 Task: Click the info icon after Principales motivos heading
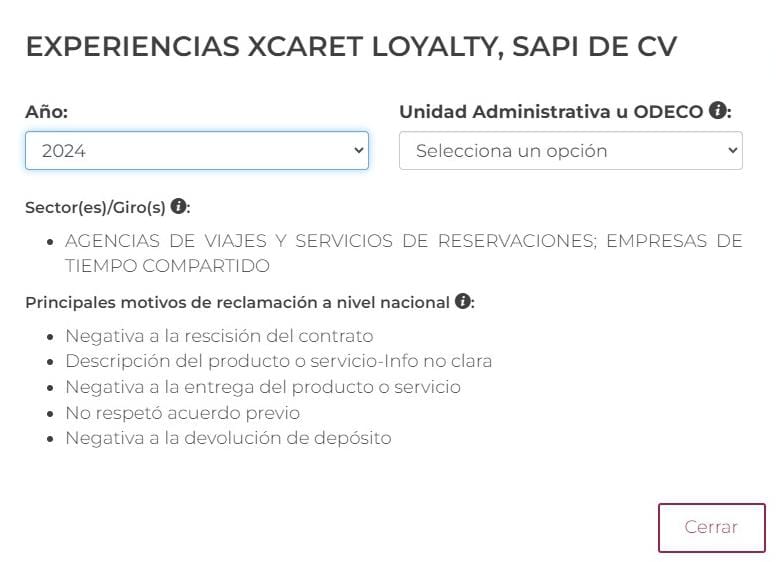(x=463, y=301)
